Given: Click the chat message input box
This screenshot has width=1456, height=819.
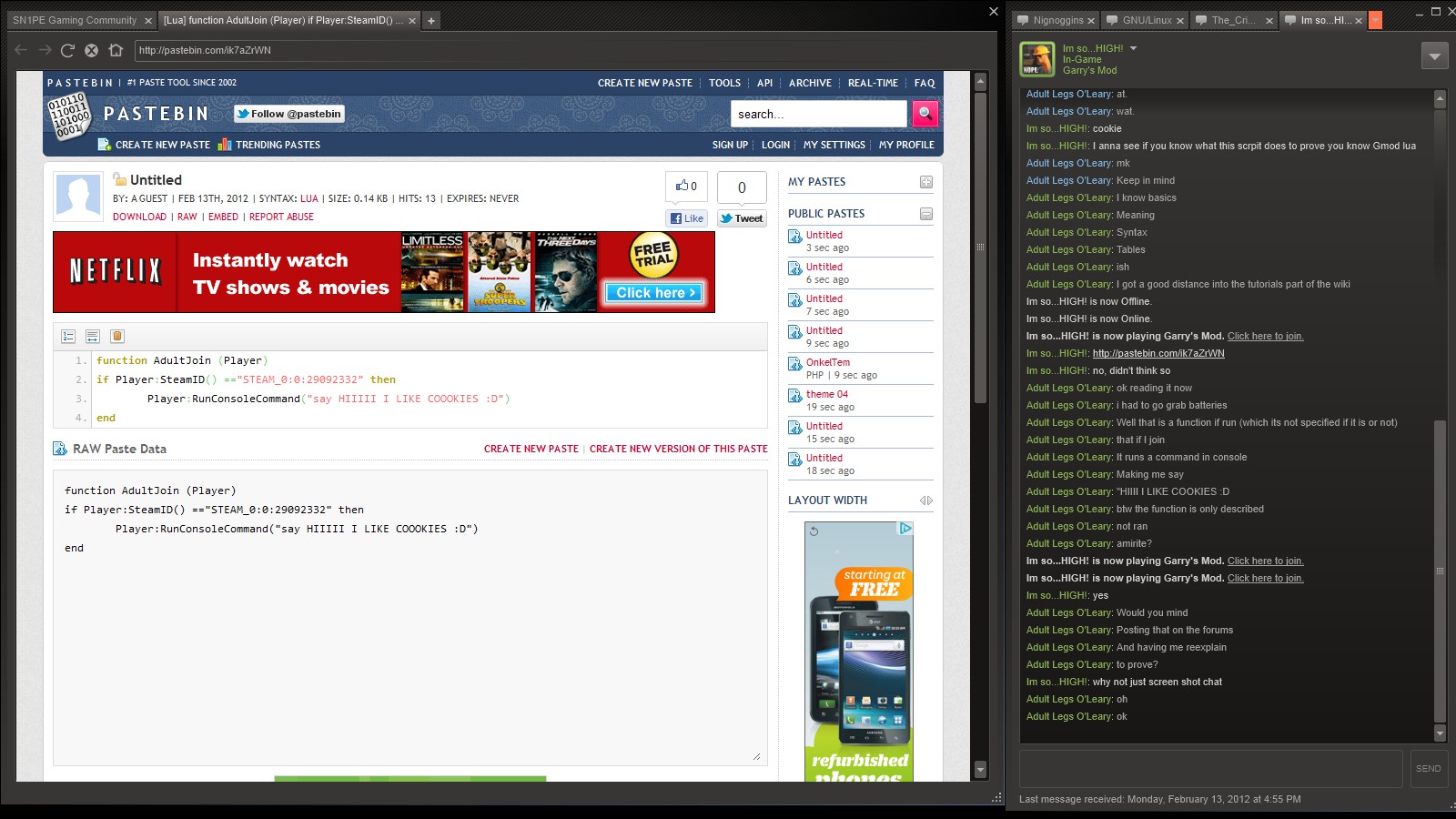Looking at the screenshot, I should tap(1211, 769).
